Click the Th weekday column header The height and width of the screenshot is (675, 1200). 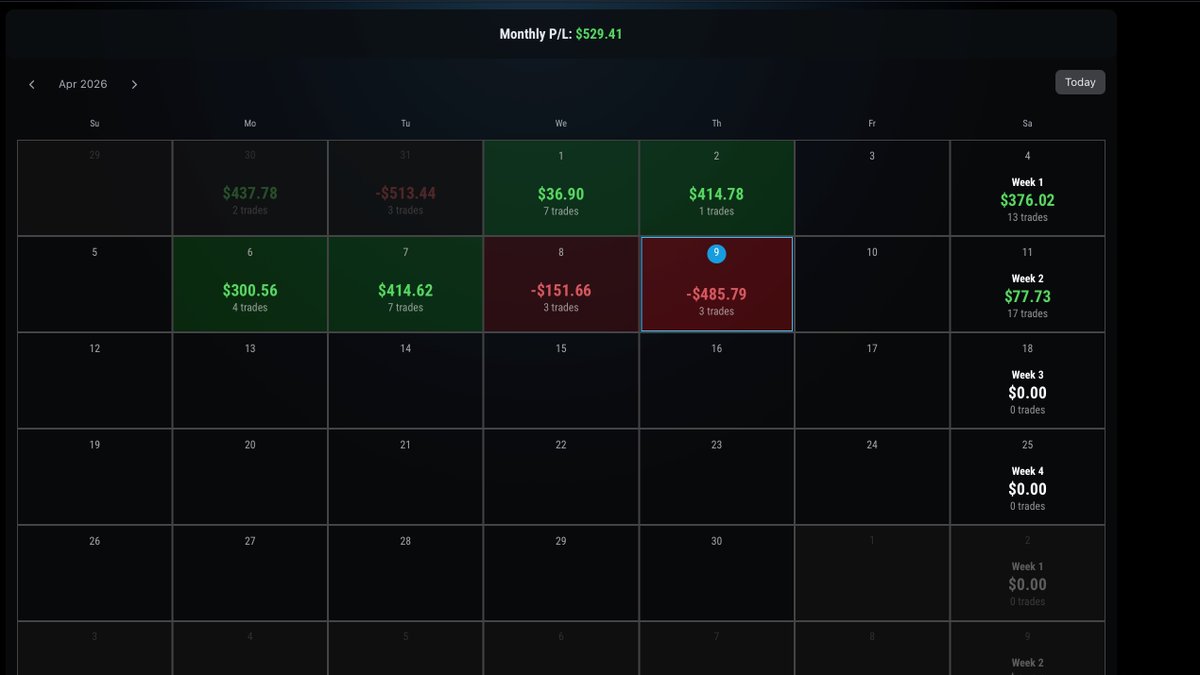click(x=717, y=124)
